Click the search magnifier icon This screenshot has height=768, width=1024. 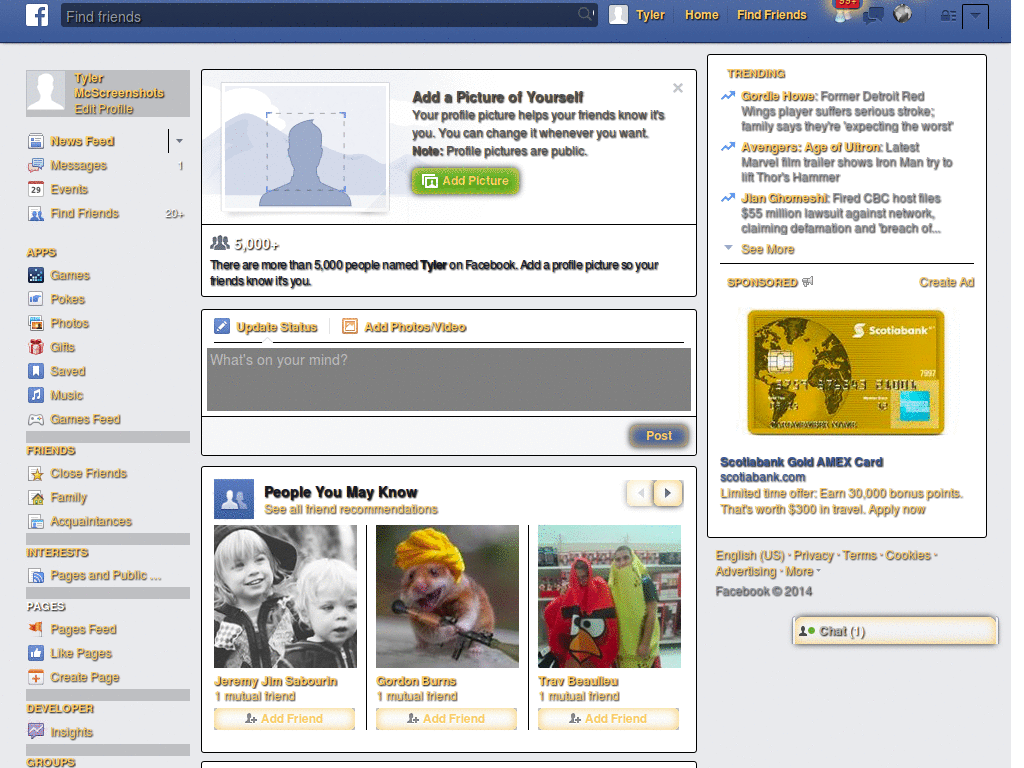[585, 14]
